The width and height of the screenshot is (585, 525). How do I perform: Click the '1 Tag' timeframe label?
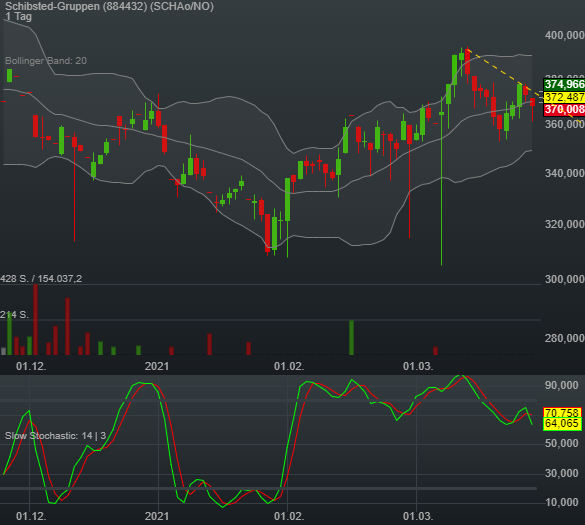[x=18, y=16]
